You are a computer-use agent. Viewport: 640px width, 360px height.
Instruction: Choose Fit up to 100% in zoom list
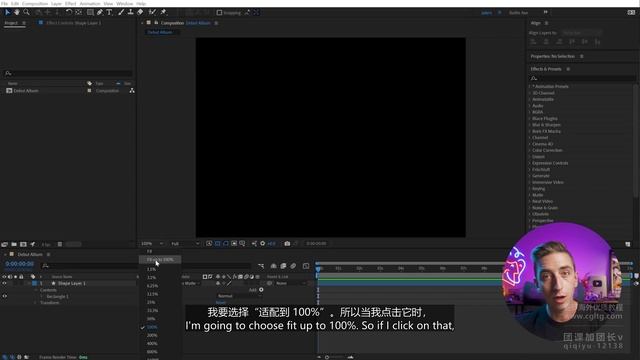(160, 260)
